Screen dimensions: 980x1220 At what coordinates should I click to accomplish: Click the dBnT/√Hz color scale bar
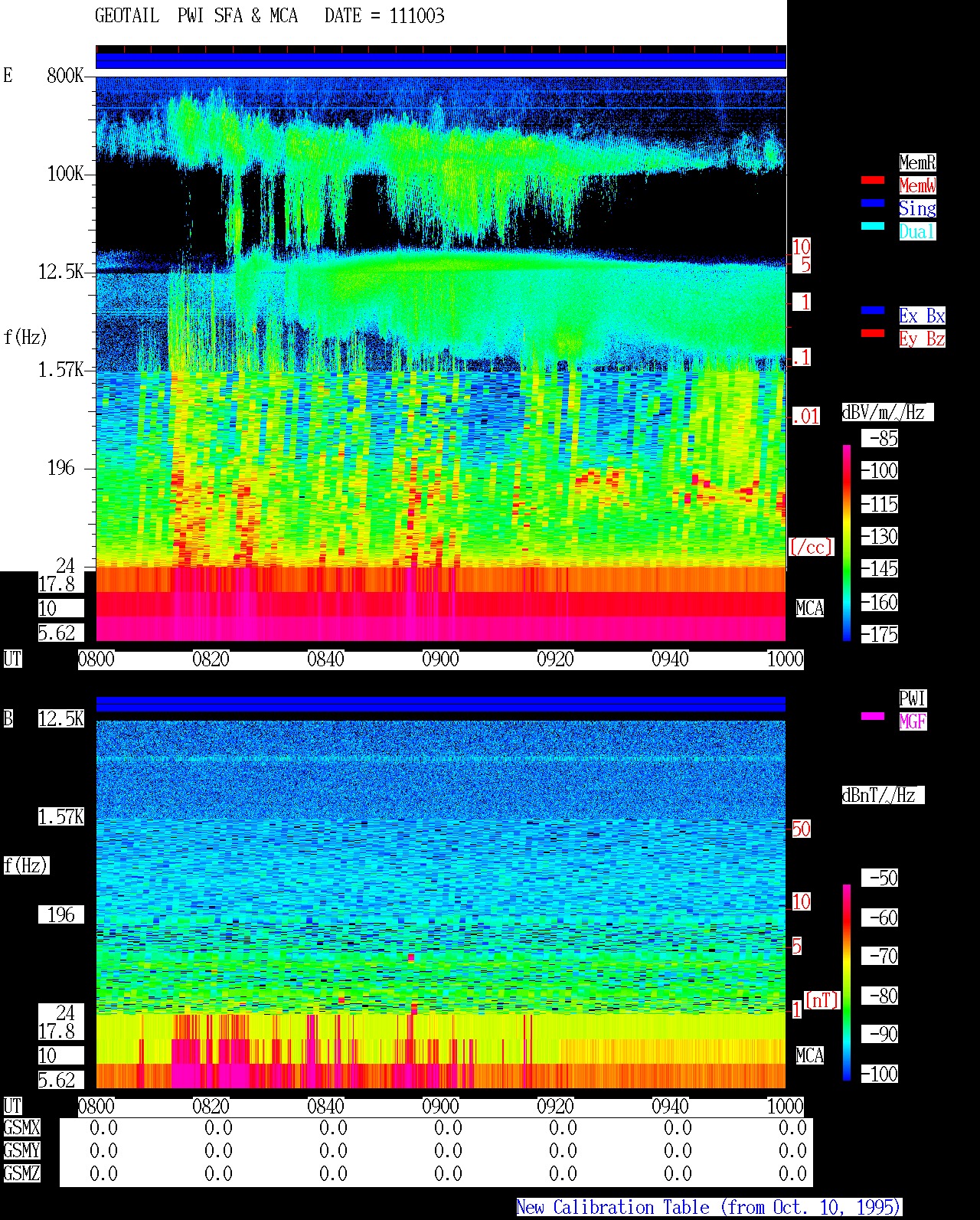pos(847,983)
